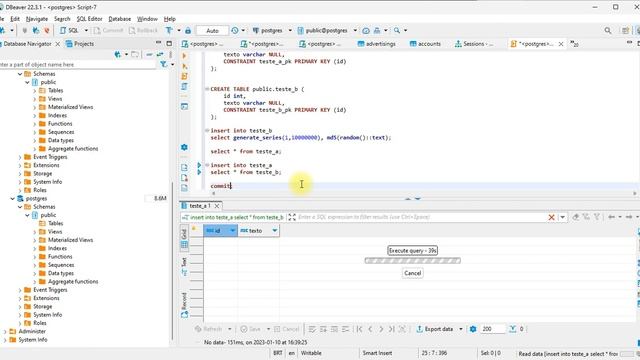Close the active postgres script tab
Viewport: 640px width, 360px height.
tap(561, 44)
